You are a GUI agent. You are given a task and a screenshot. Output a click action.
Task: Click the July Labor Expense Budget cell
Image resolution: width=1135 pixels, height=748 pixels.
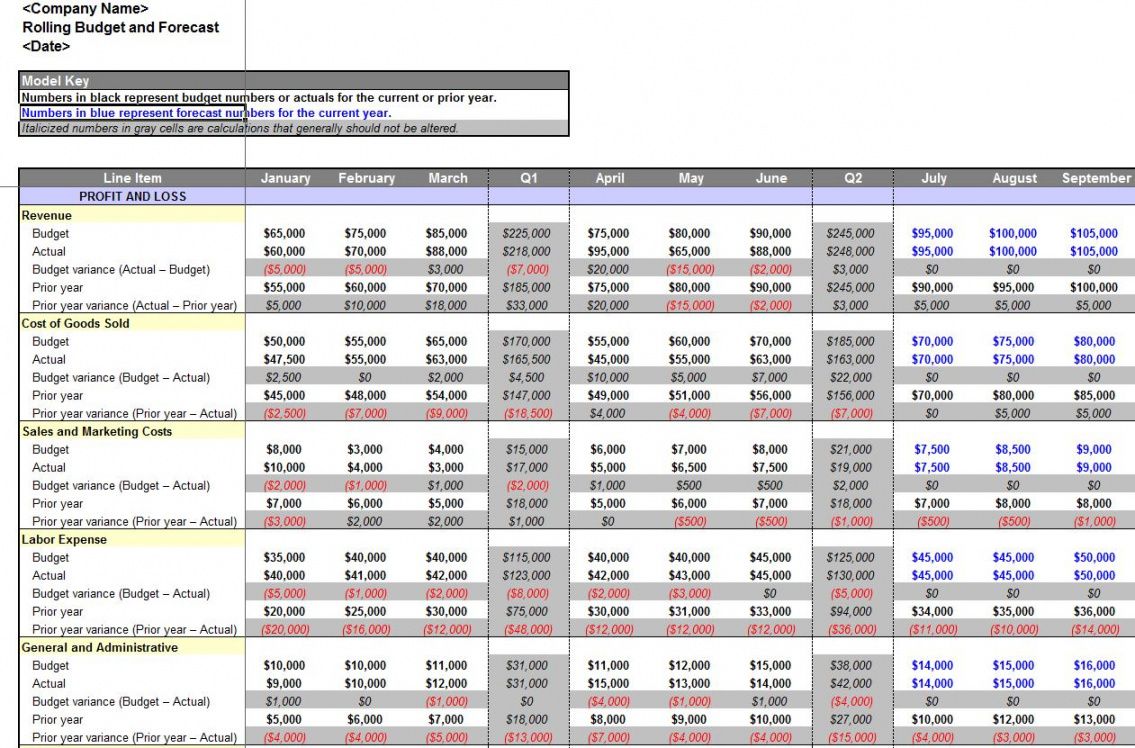pyautogui.click(x=932, y=557)
